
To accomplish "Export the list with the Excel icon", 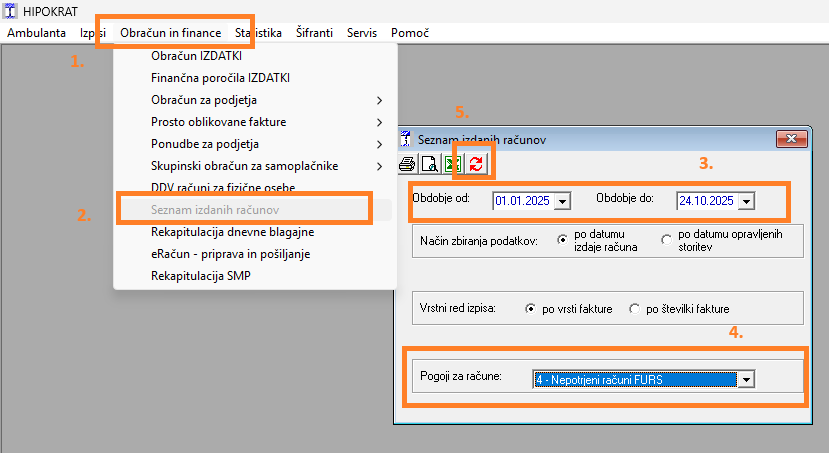I will pos(453,165).
